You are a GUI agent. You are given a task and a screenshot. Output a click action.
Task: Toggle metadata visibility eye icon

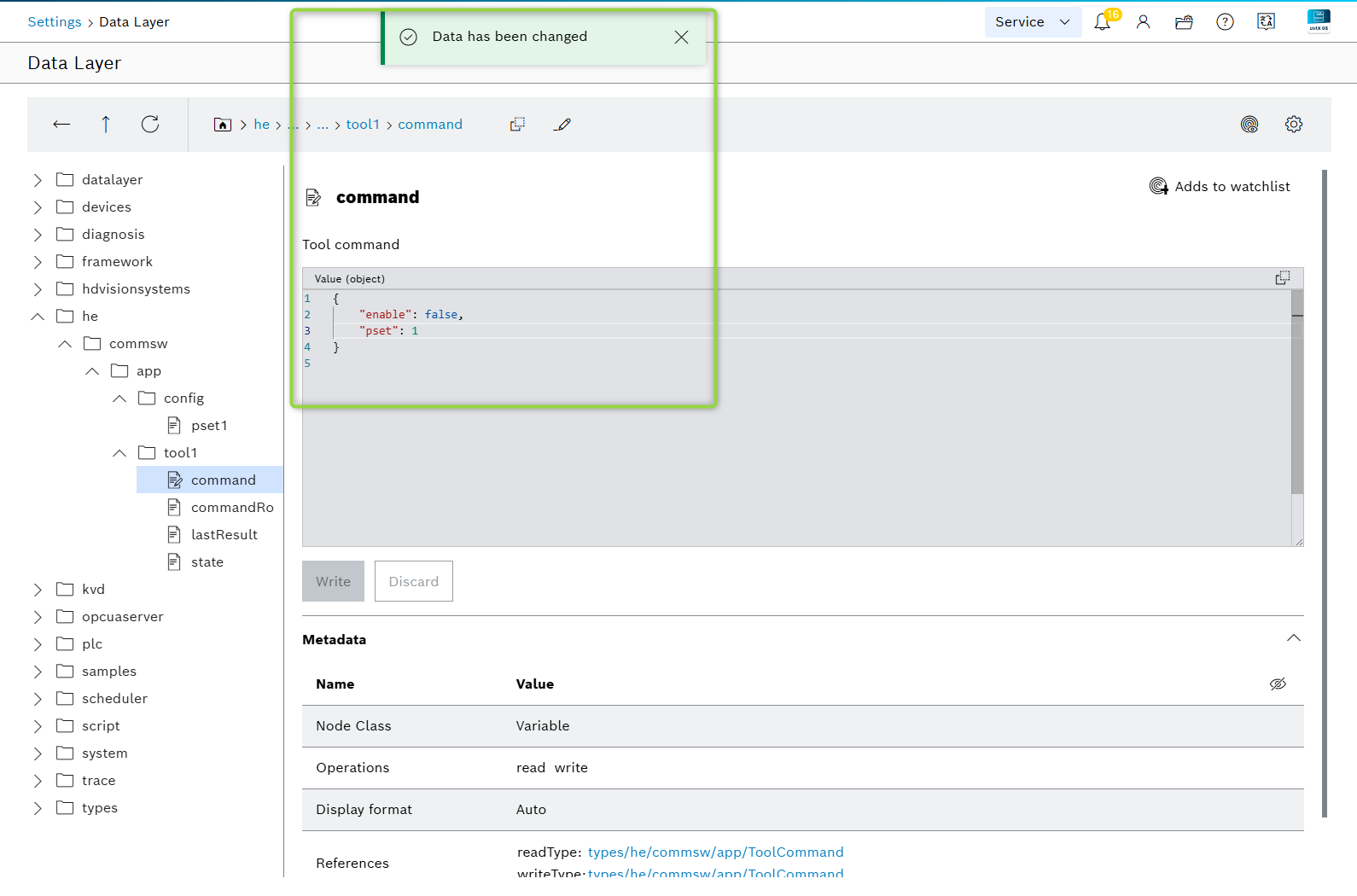coord(1277,684)
